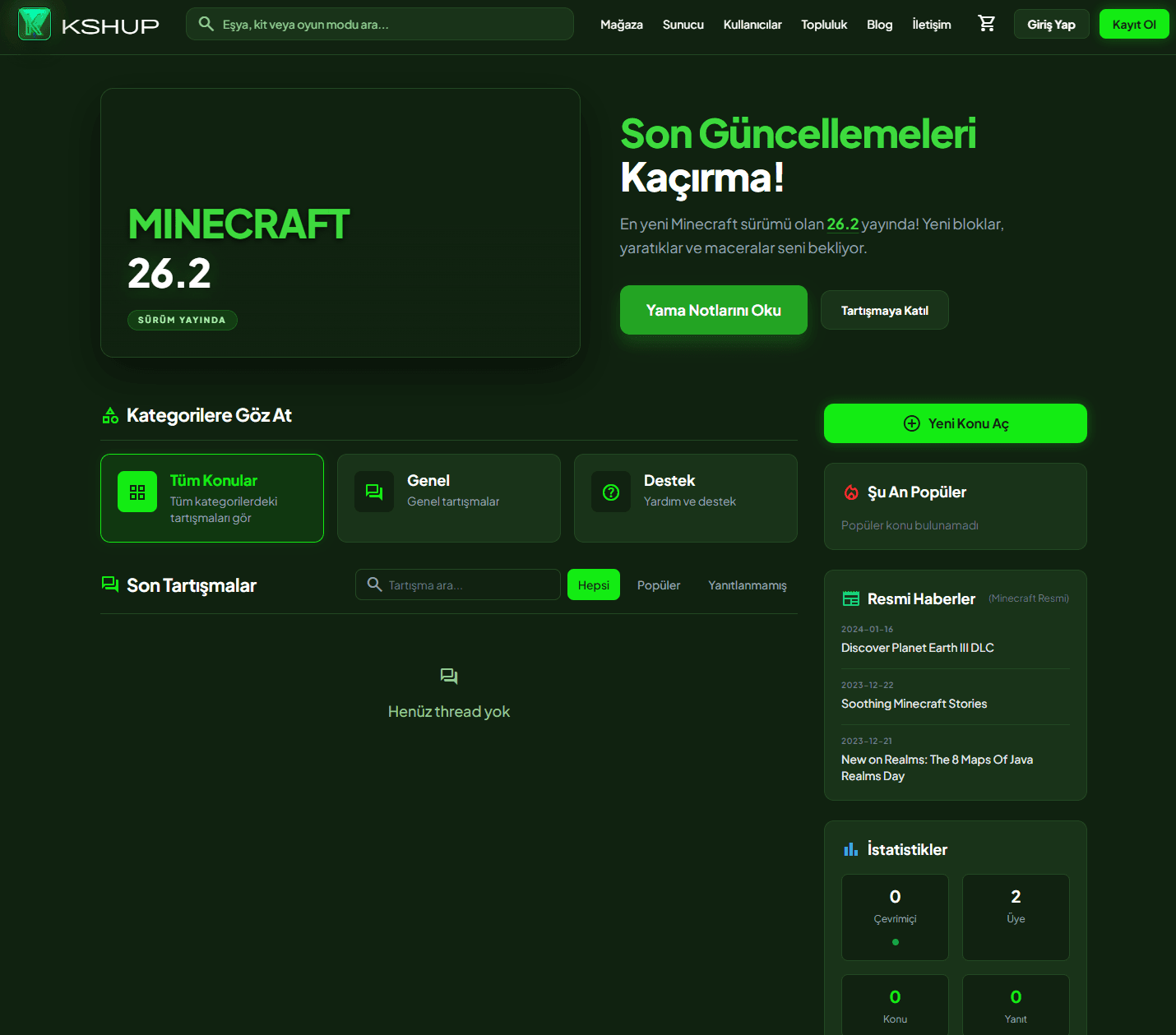Click the Konu statistic tile
The image size is (1176, 1035).
(895, 1005)
